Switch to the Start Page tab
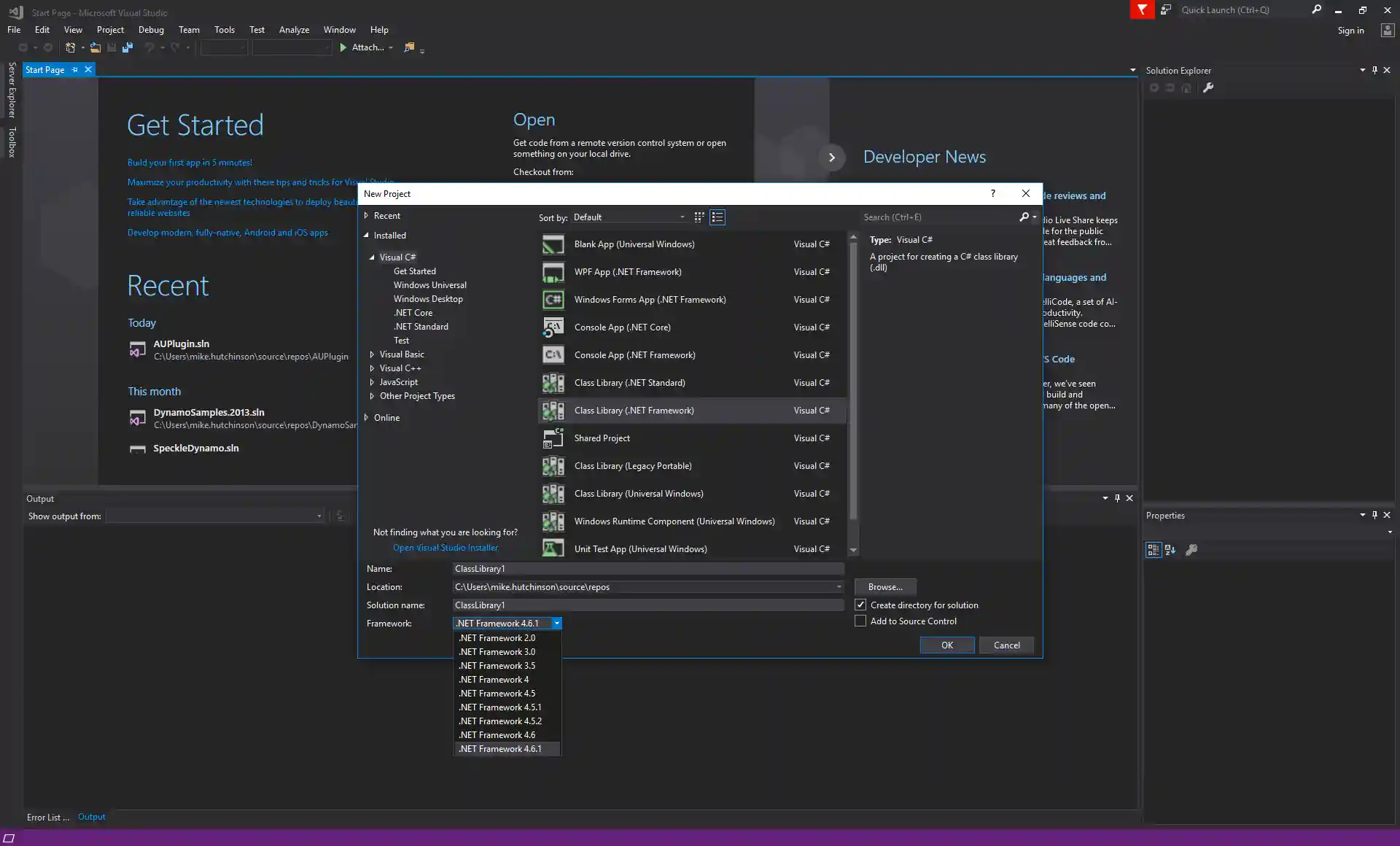1400x846 pixels. [x=45, y=69]
